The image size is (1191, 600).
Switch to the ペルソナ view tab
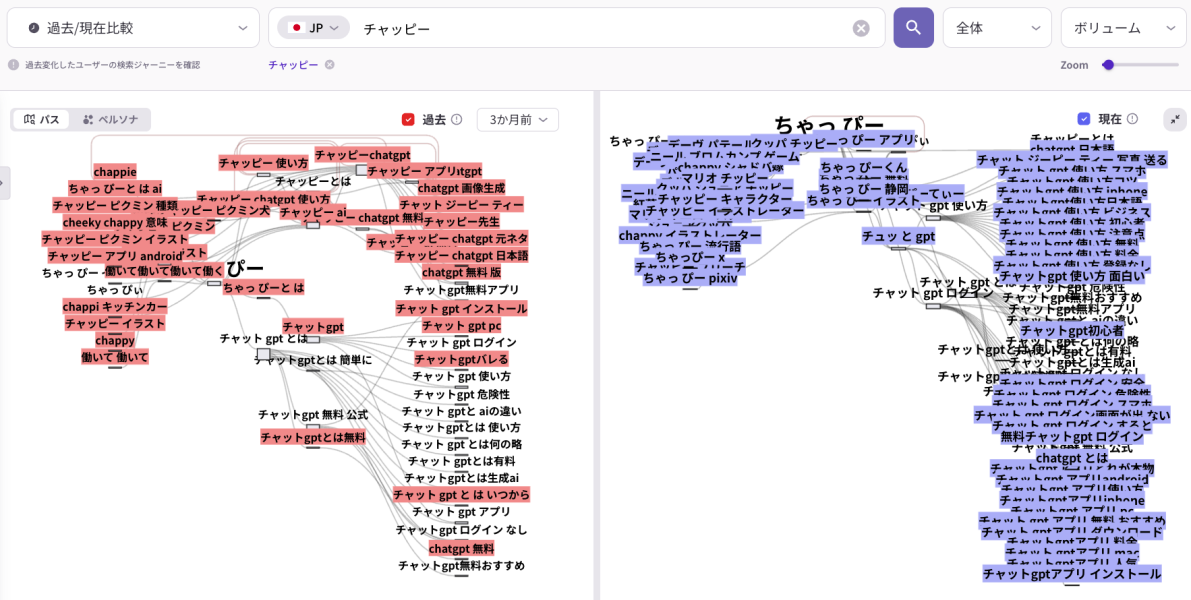coord(110,120)
